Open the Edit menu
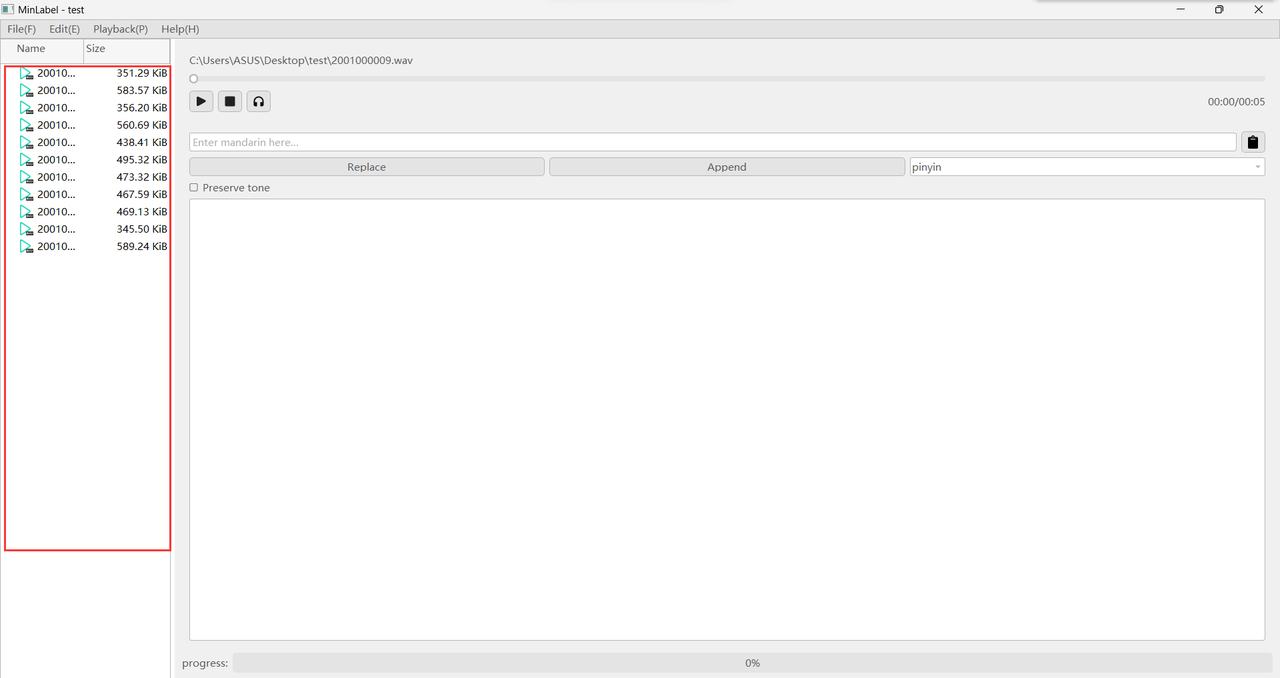This screenshot has width=1280, height=678. pyautogui.click(x=64, y=29)
